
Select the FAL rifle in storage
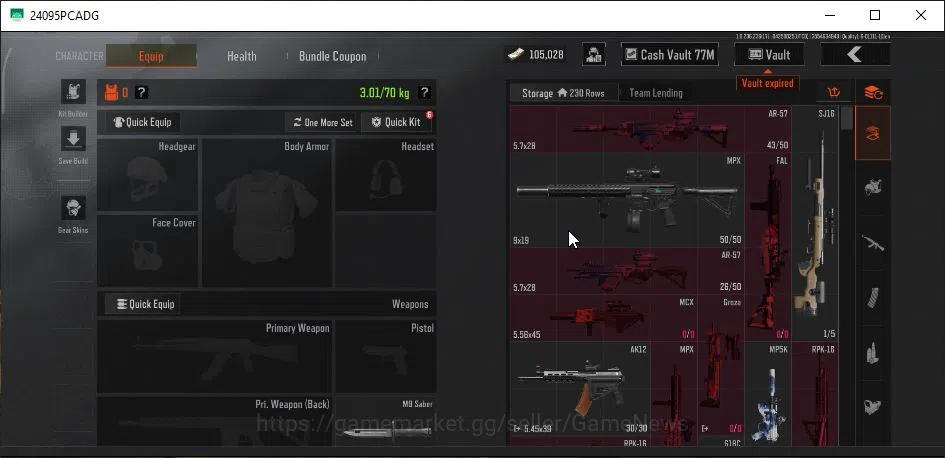point(768,247)
